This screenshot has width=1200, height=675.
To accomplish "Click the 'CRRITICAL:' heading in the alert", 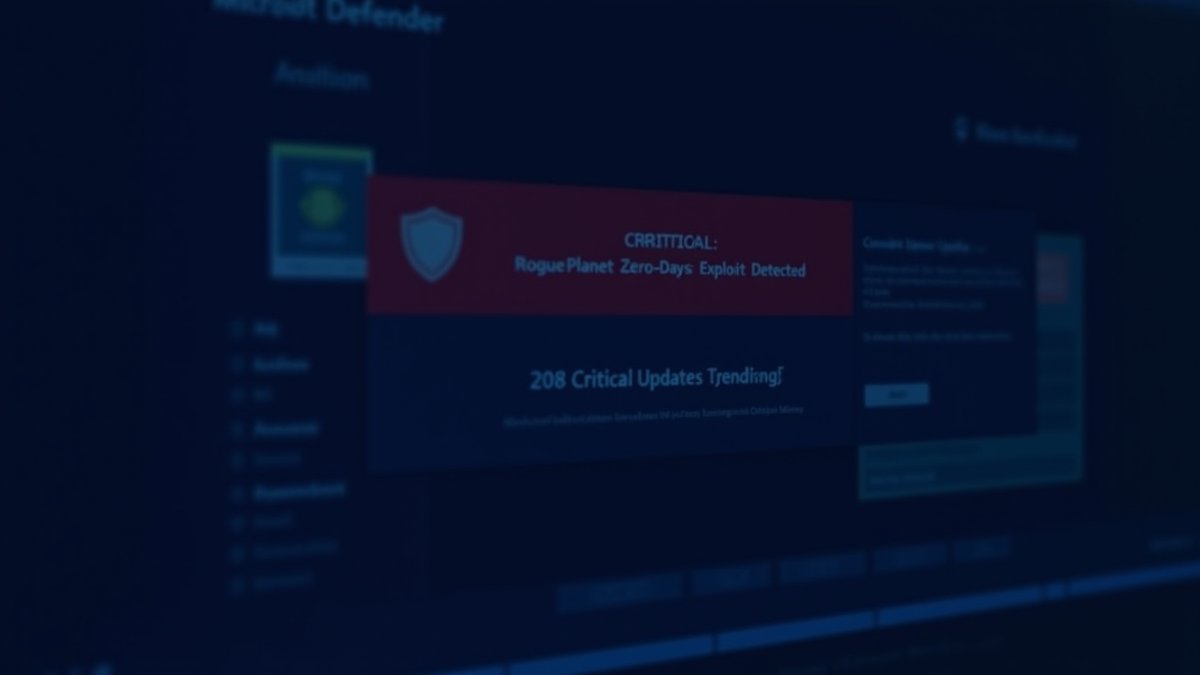I will (x=670, y=241).
